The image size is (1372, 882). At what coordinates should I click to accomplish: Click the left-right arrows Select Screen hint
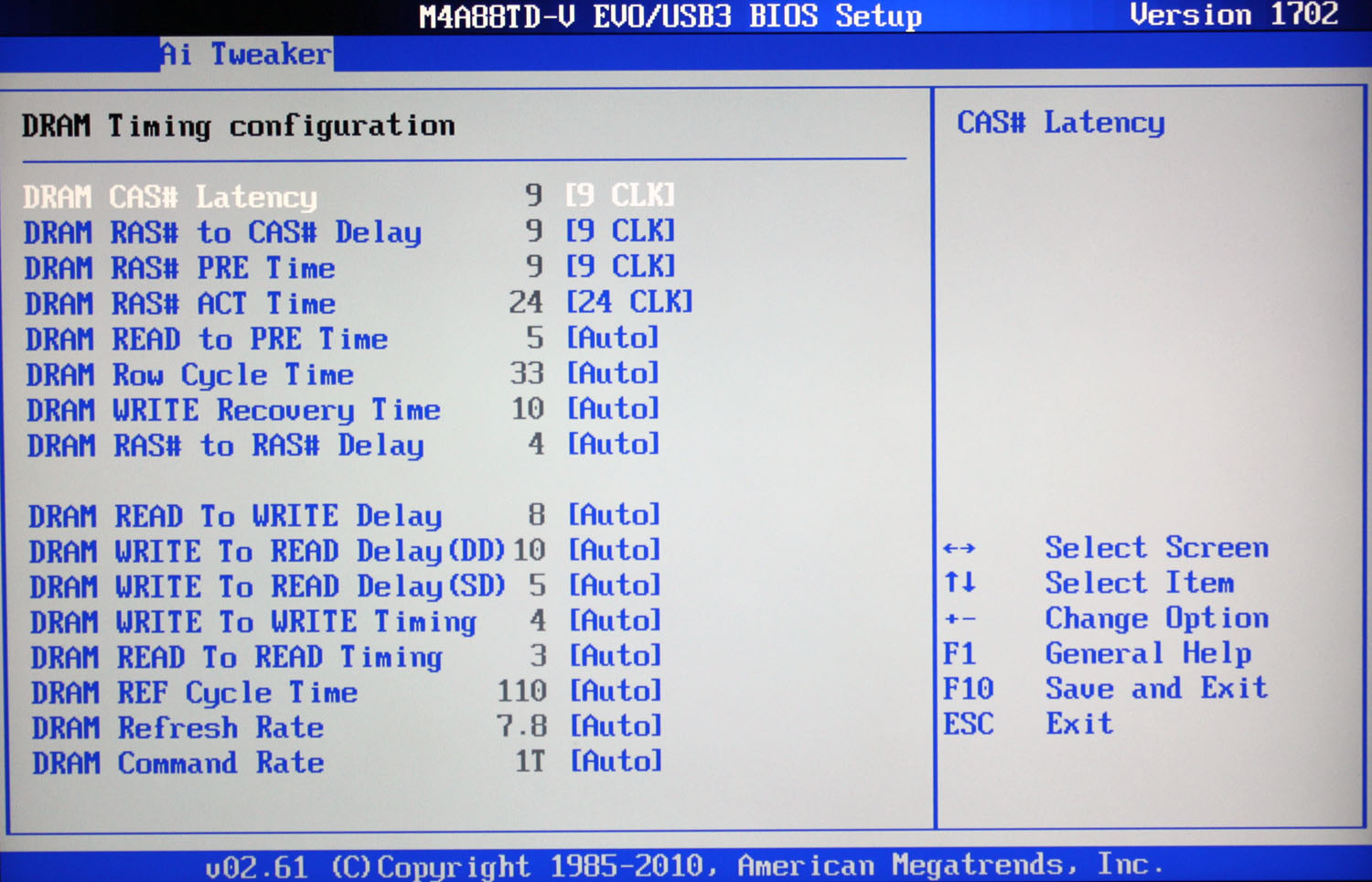click(1106, 547)
